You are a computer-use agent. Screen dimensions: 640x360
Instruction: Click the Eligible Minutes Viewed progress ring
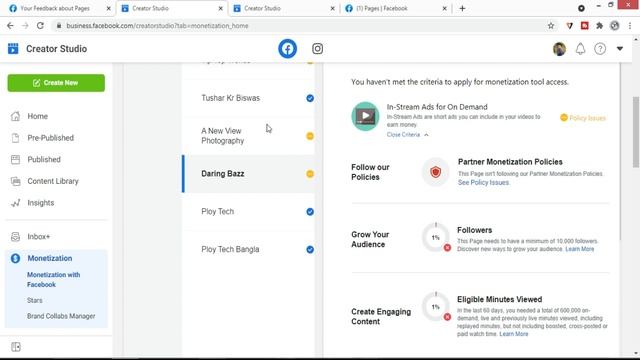coord(436,307)
